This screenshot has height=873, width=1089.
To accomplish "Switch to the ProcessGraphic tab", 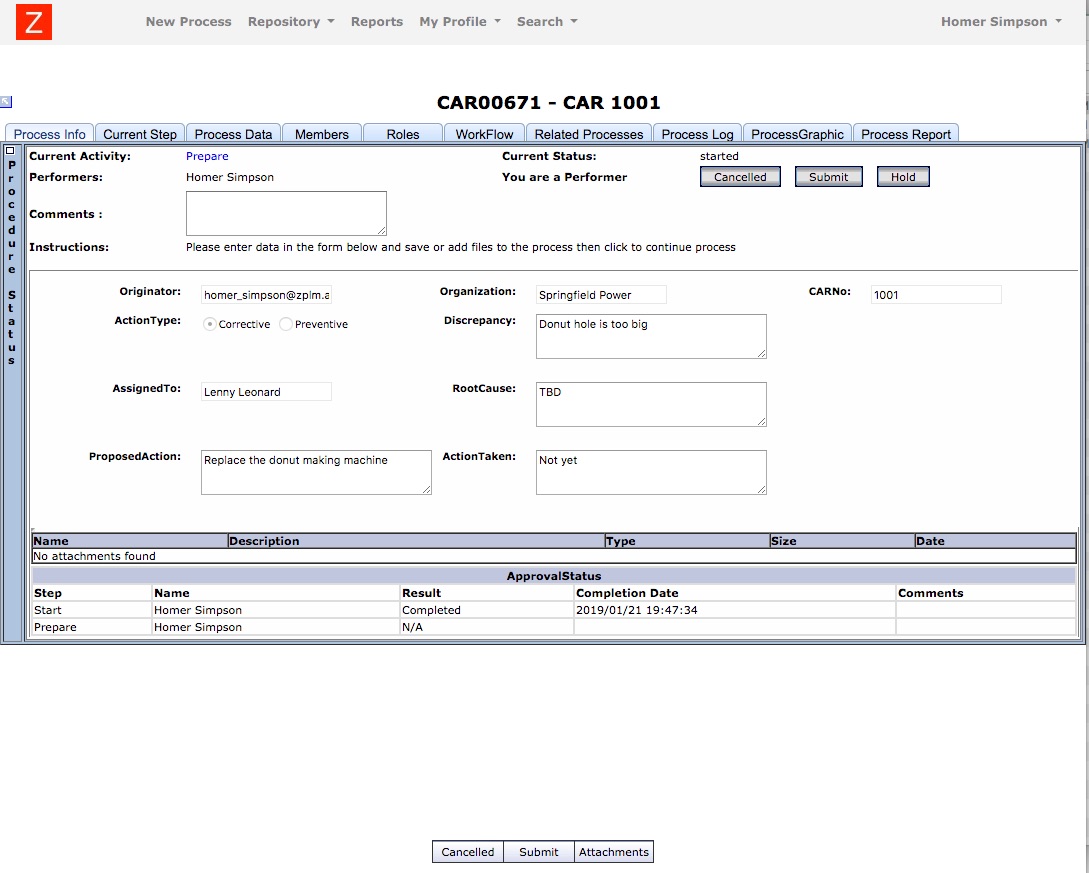I will (797, 133).
